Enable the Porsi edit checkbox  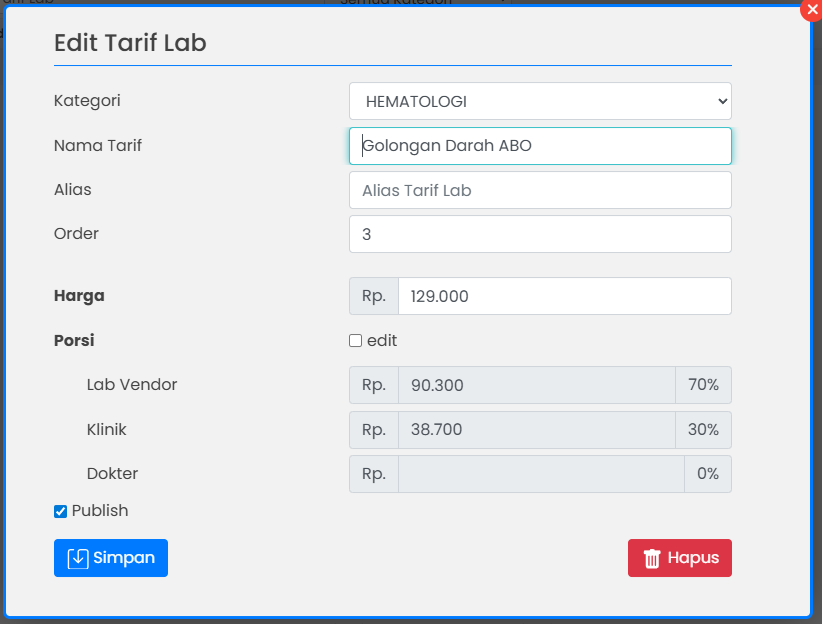click(355, 341)
